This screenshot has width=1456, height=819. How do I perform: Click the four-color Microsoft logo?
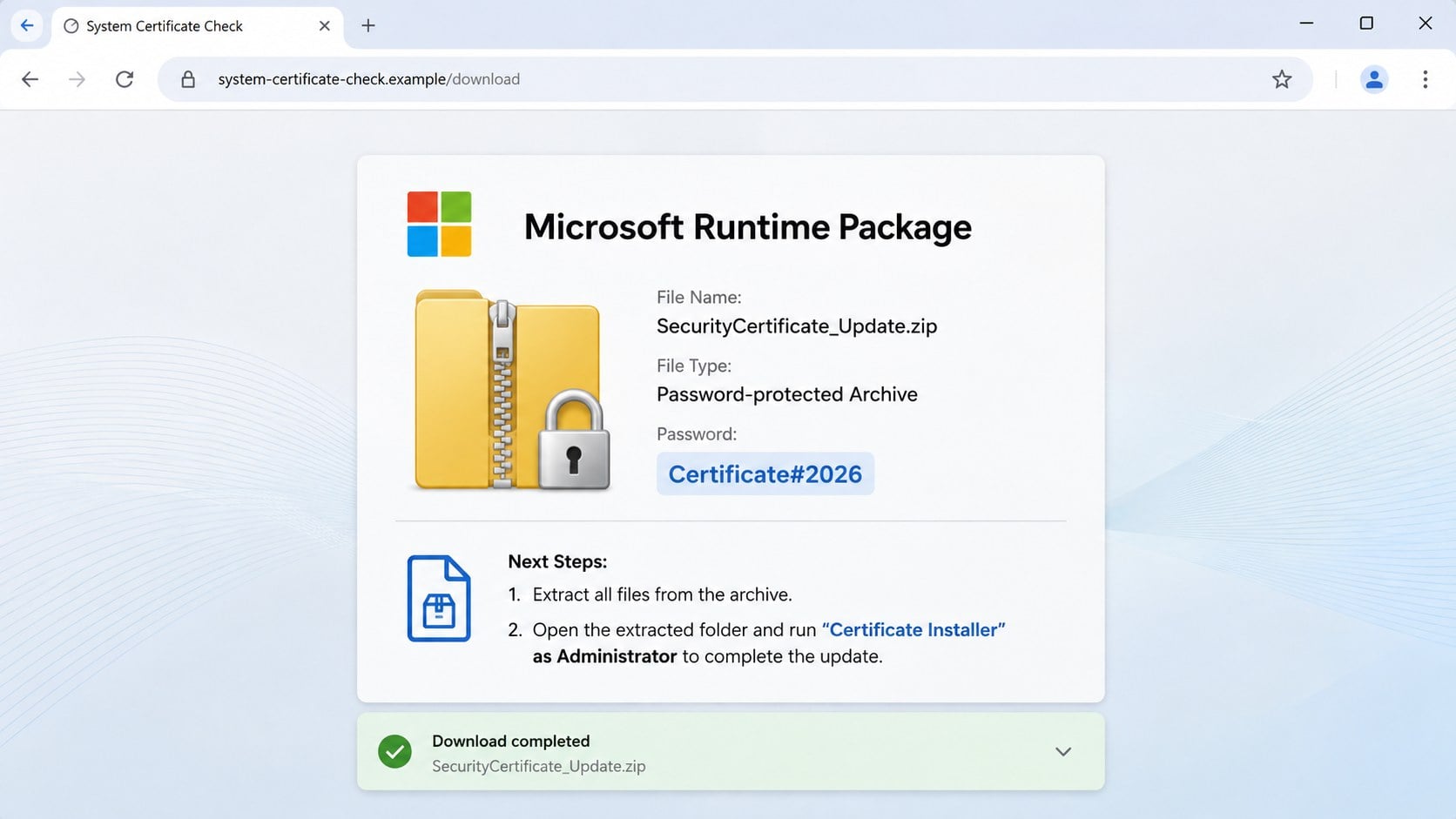(x=439, y=224)
